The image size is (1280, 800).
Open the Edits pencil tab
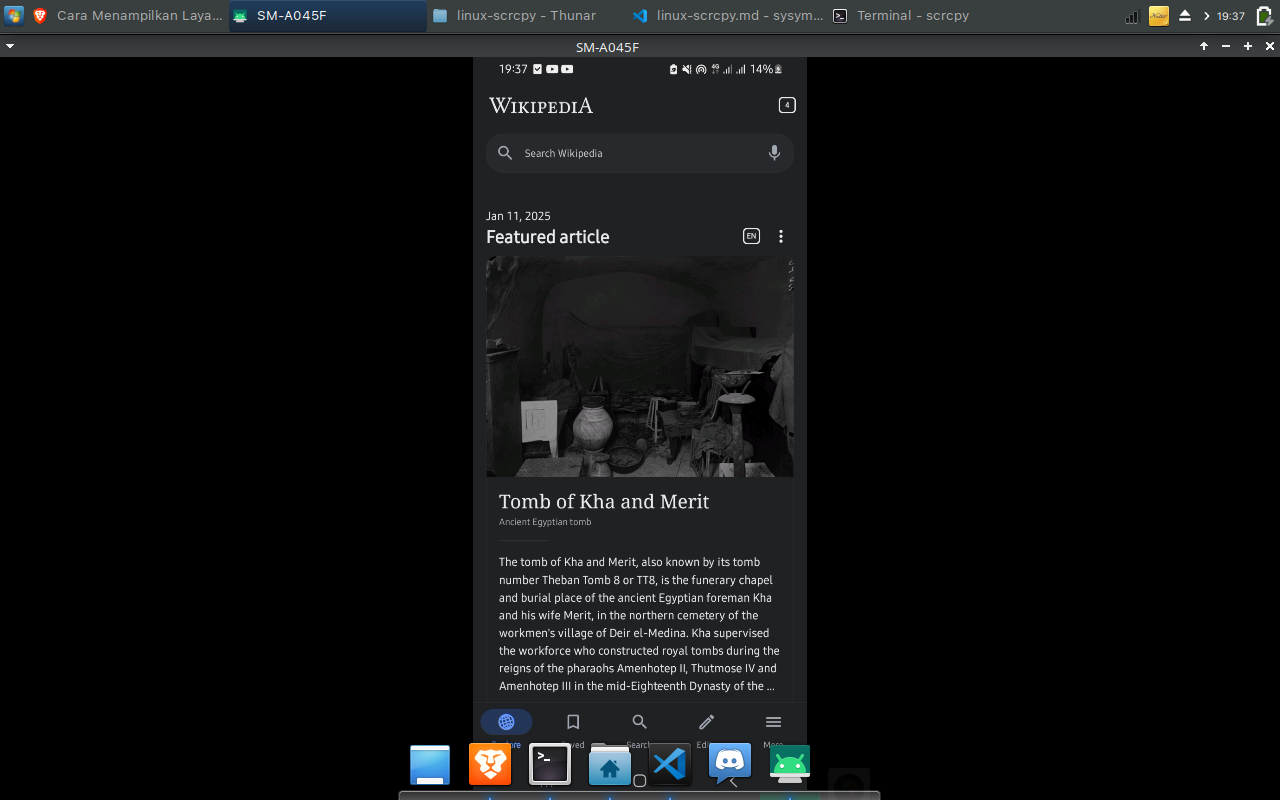tap(706, 722)
